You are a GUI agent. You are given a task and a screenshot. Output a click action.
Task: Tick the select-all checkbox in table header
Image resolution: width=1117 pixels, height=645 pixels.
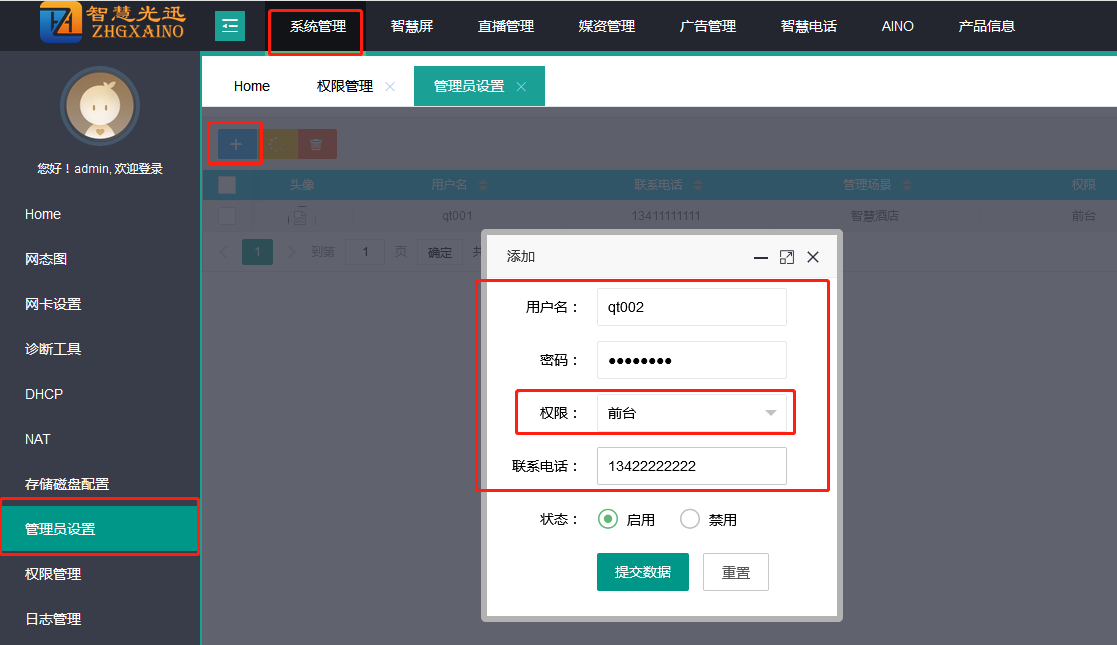[227, 185]
